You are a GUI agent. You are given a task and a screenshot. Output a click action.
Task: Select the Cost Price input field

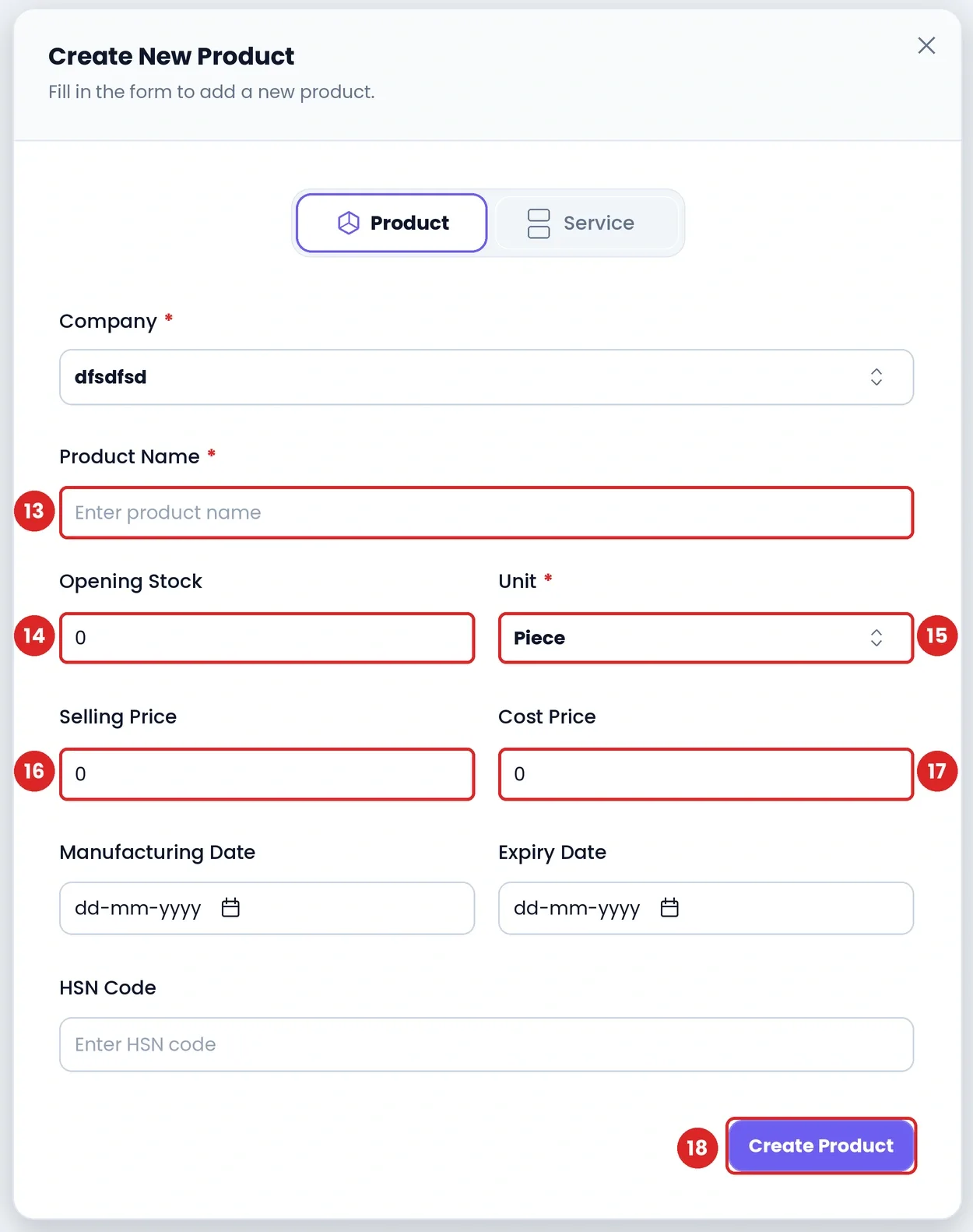click(706, 774)
